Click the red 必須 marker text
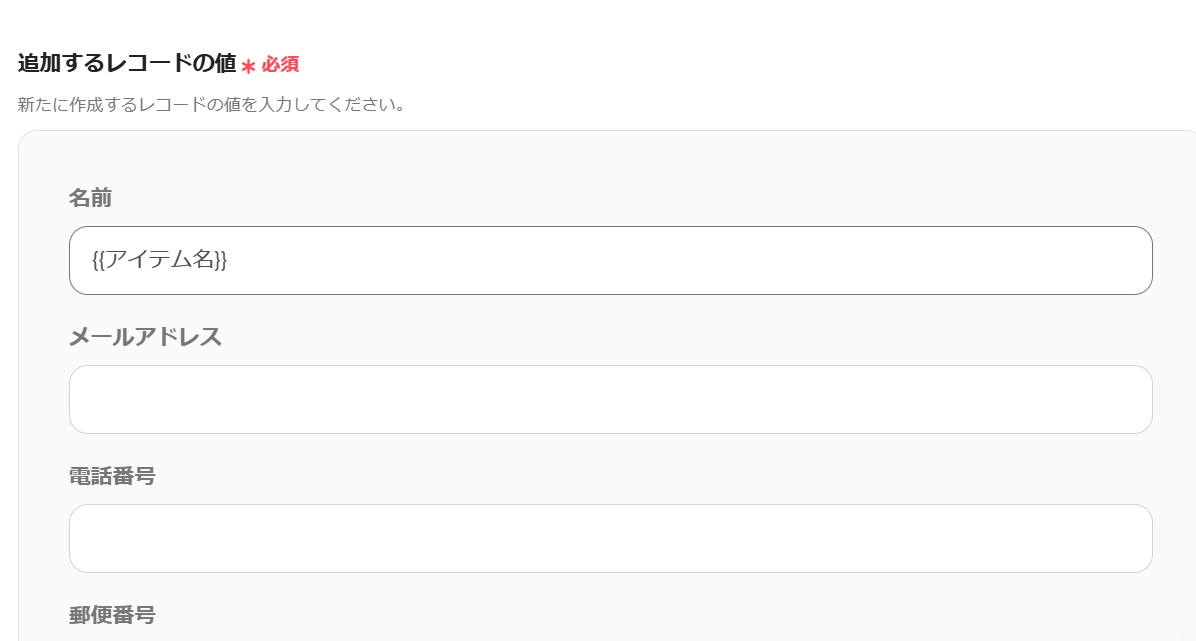 (280, 64)
